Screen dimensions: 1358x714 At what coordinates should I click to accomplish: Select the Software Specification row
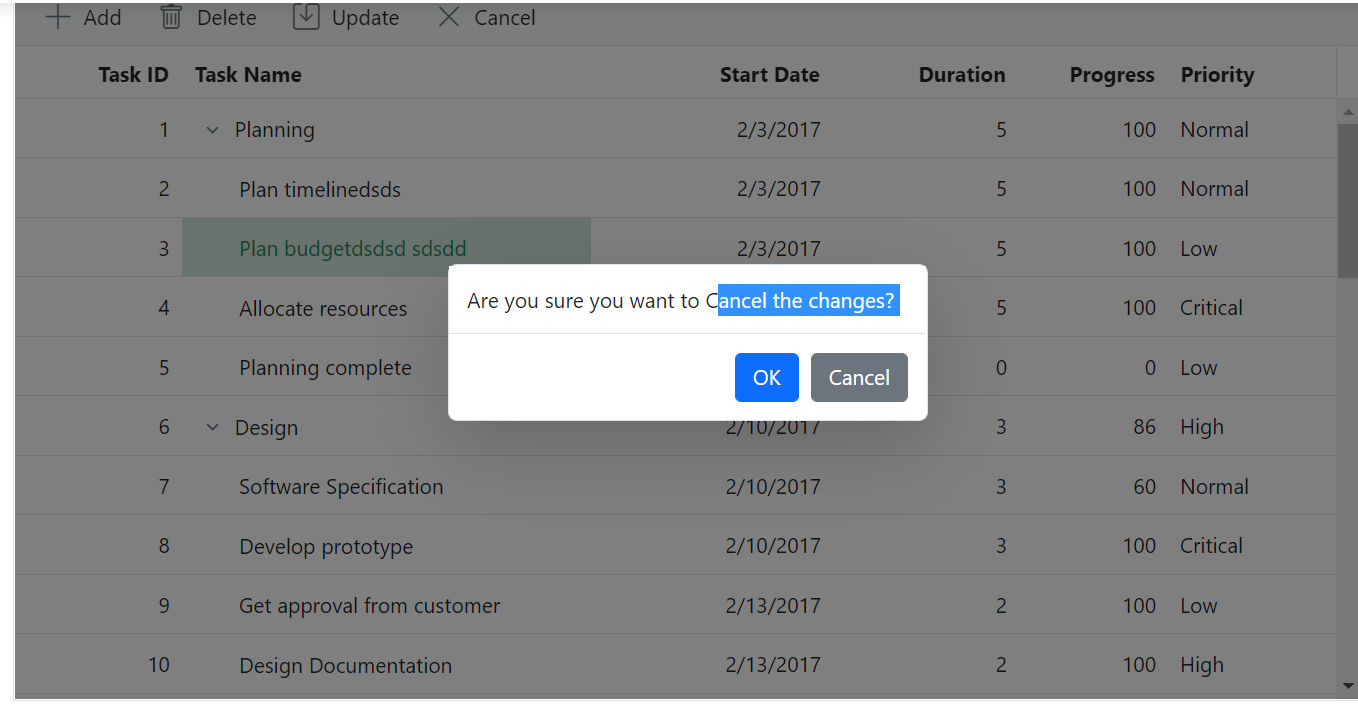pos(341,487)
